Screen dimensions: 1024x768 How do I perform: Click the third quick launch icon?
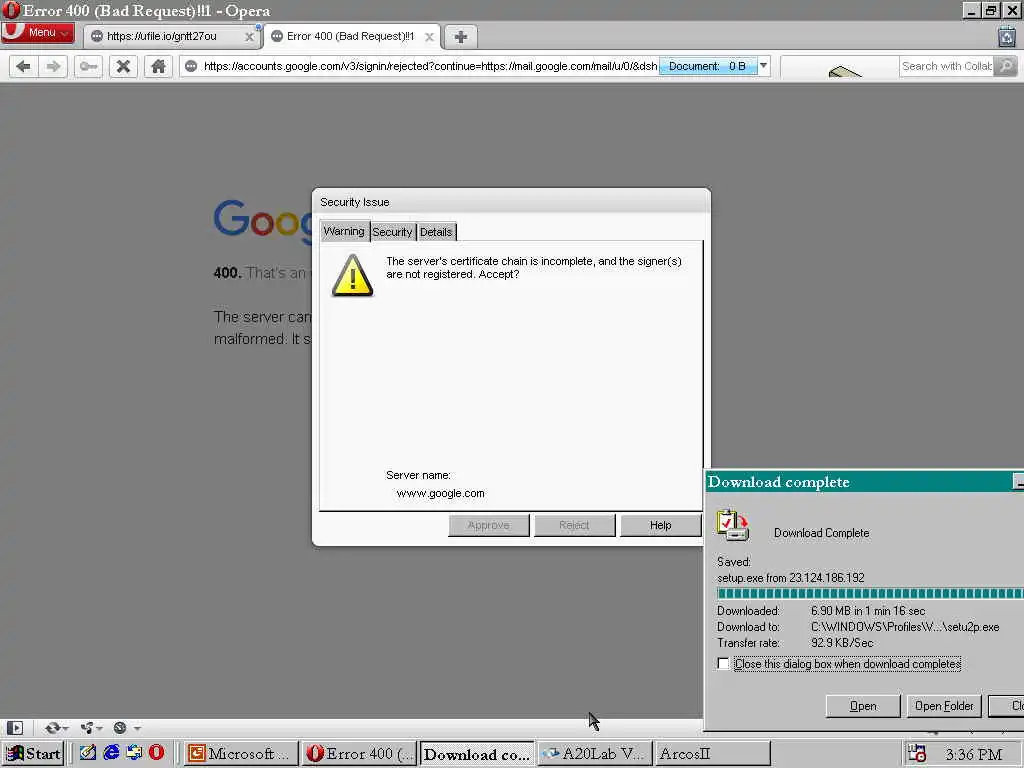[134, 753]
